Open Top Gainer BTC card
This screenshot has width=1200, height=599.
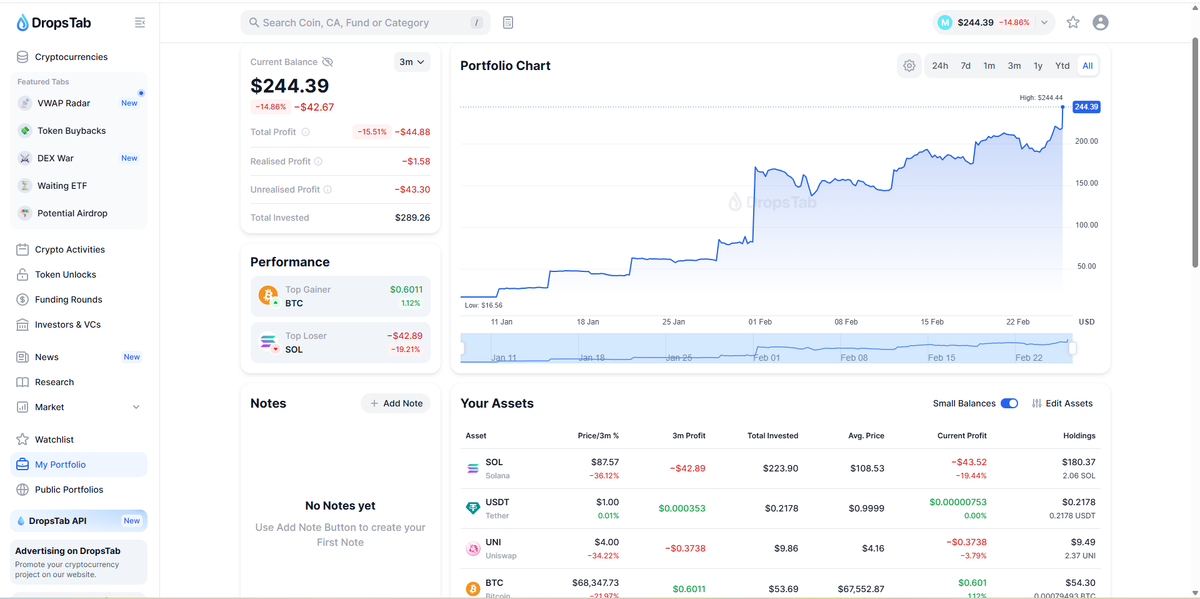(340, 296)
